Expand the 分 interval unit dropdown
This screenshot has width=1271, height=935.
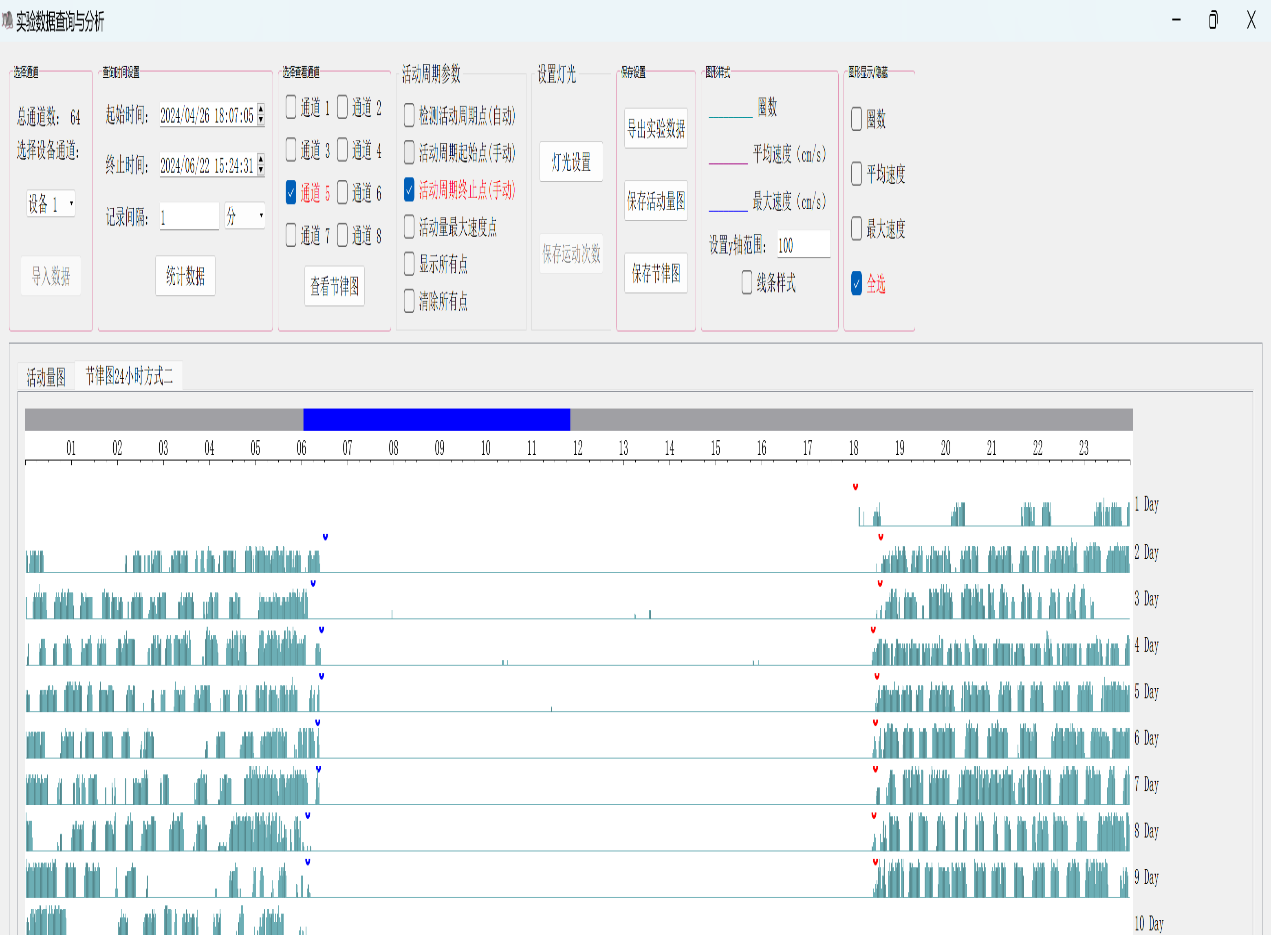pos(245,216)
